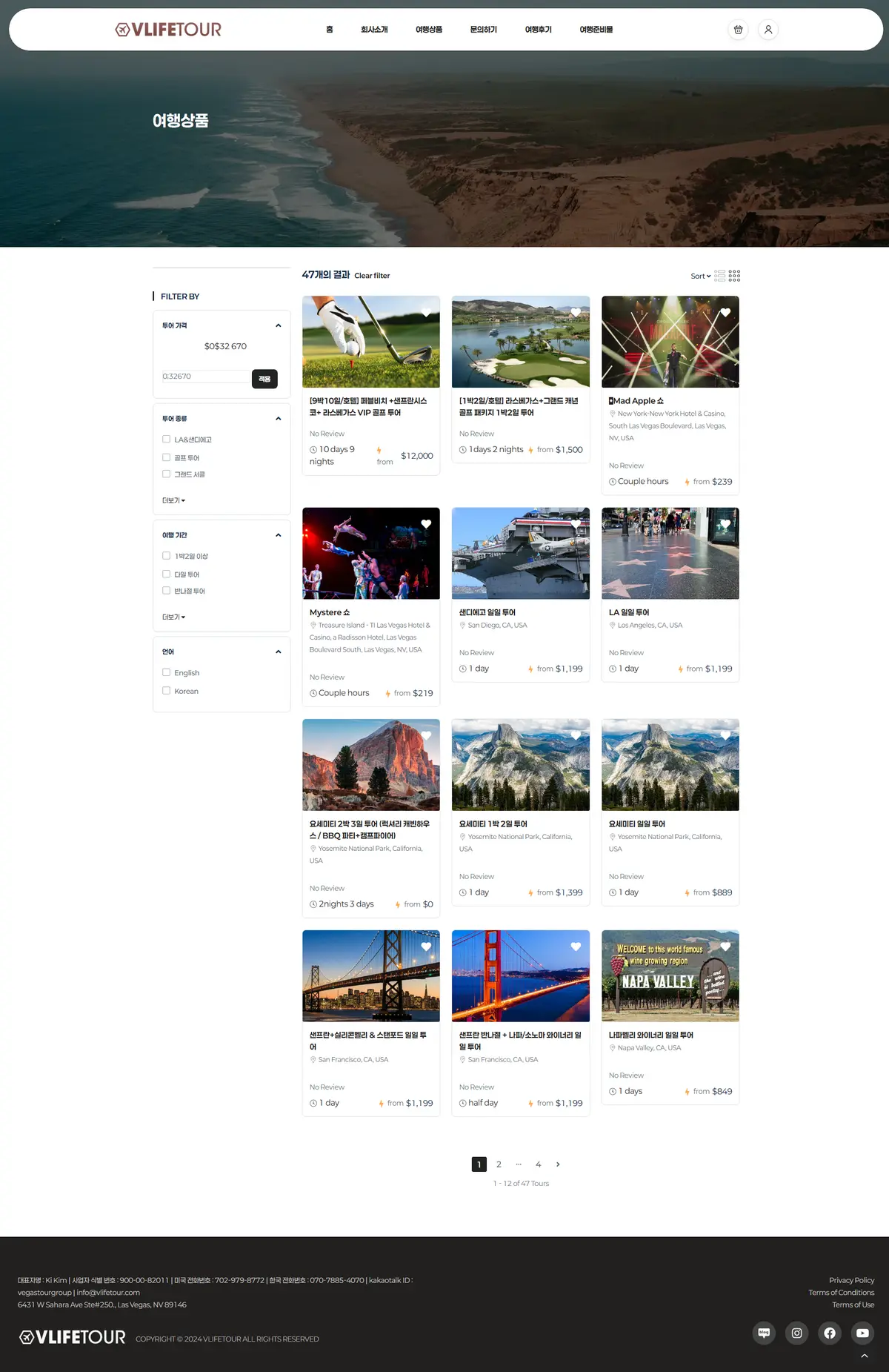This screenshot has height=1372, width=889.
Task: Add LA 일일 투어 to wishlist heart
Action: pyautogui.click(x=725, y=524)
